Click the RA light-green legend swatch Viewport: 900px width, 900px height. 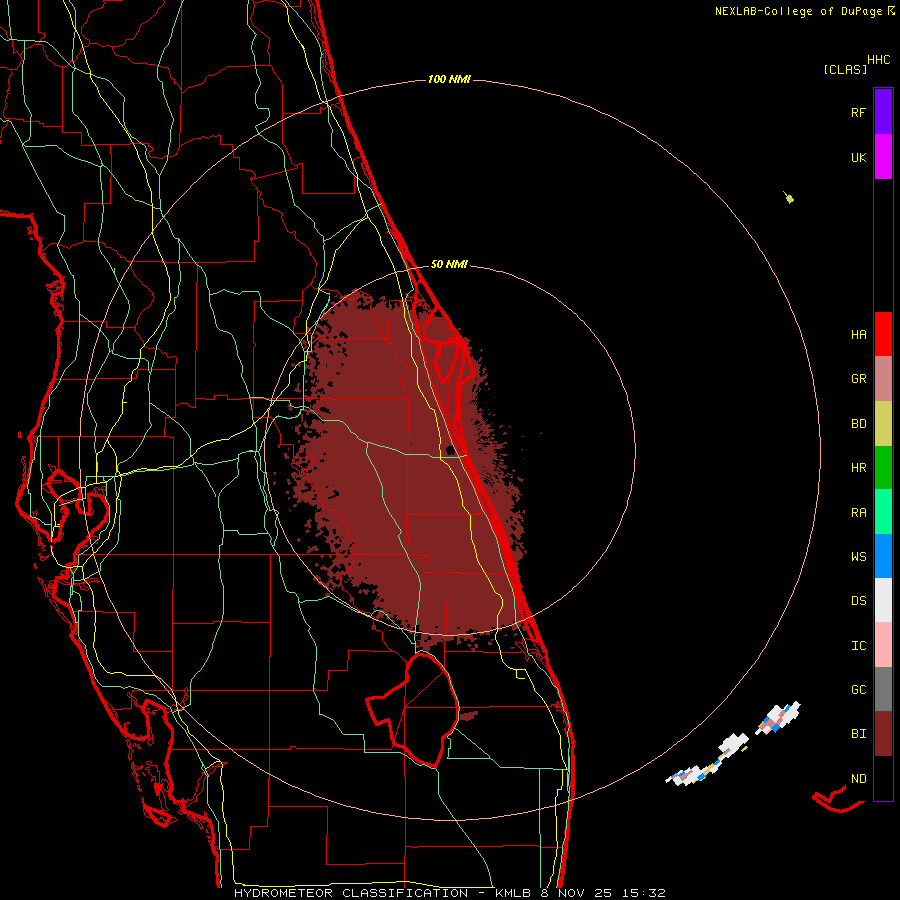(x=883, y=512)
